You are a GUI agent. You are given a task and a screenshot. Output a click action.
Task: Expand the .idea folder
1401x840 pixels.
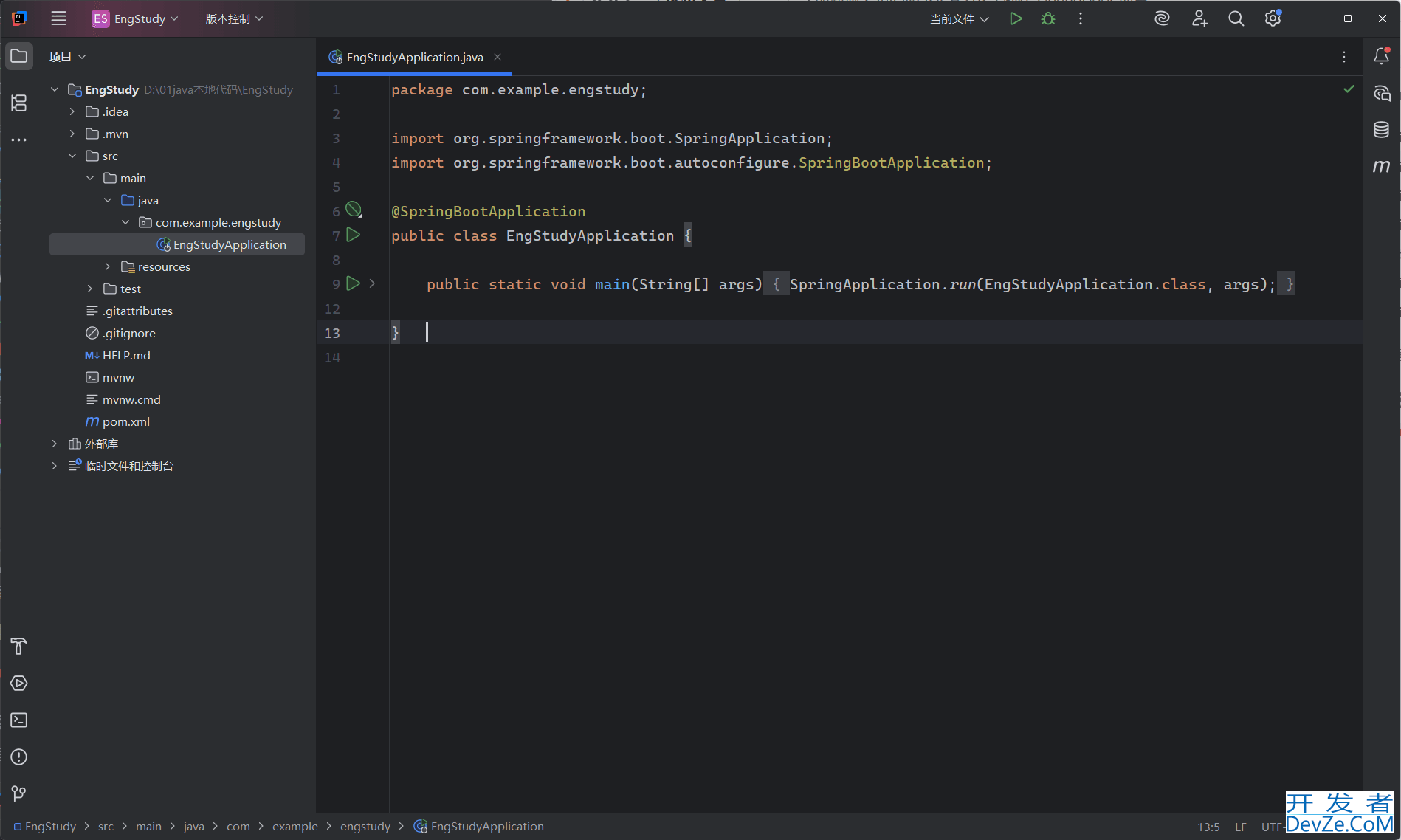click(x=72, y=111)
